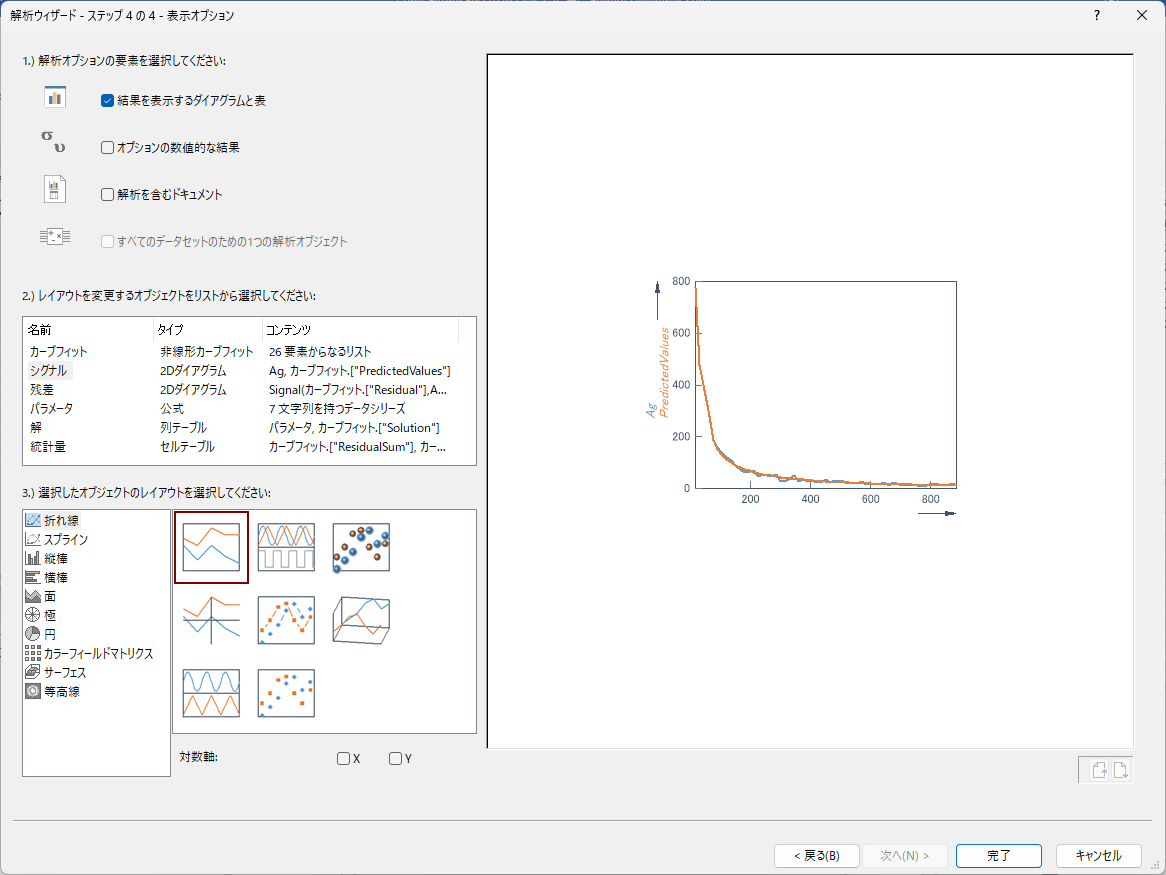Pick the sine over triangle wave layout
This screenshot has height=875, width=1166.
(211, 693)
